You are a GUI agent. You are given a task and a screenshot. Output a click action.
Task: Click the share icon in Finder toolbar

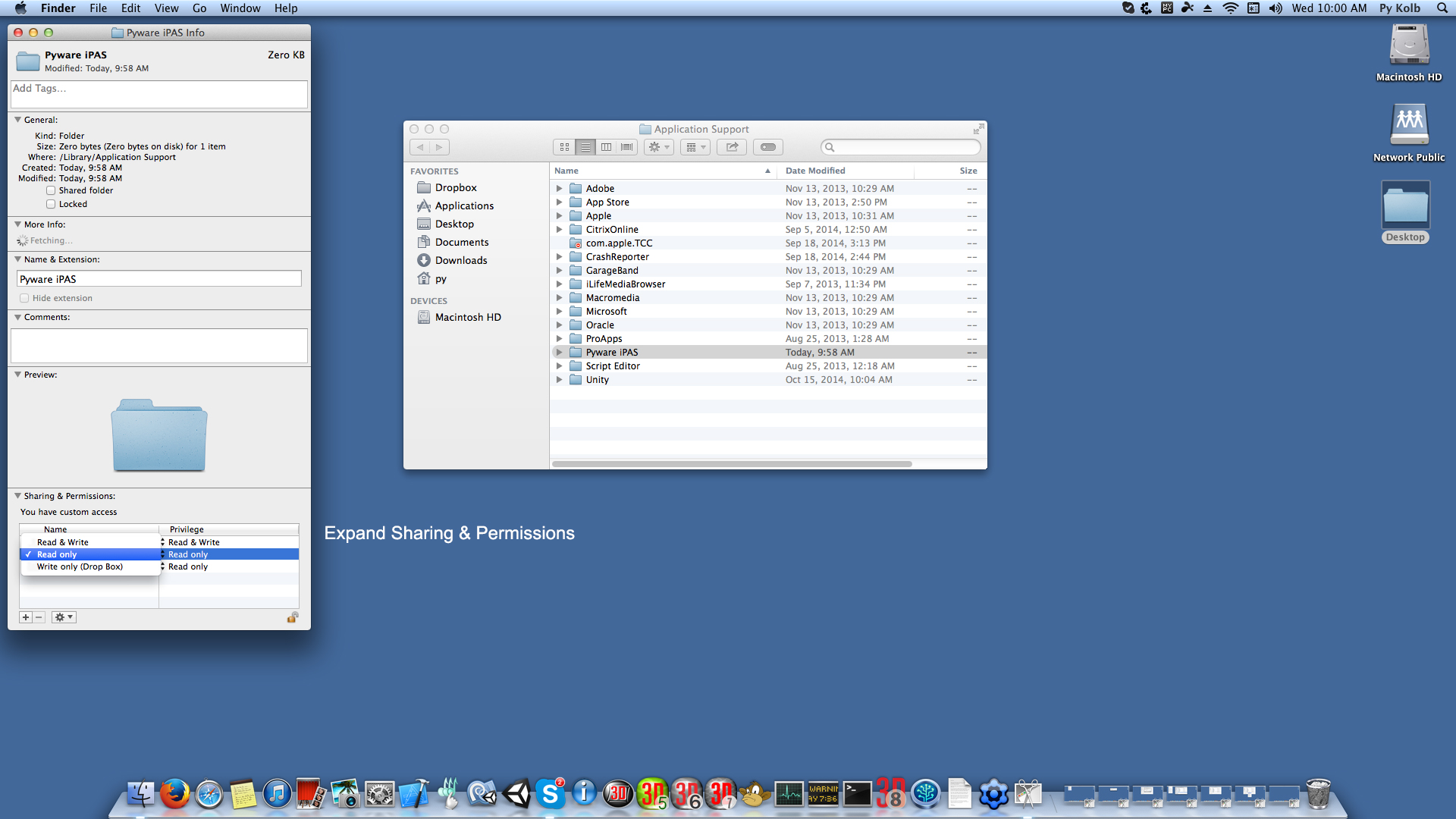[x=732, y=147]
